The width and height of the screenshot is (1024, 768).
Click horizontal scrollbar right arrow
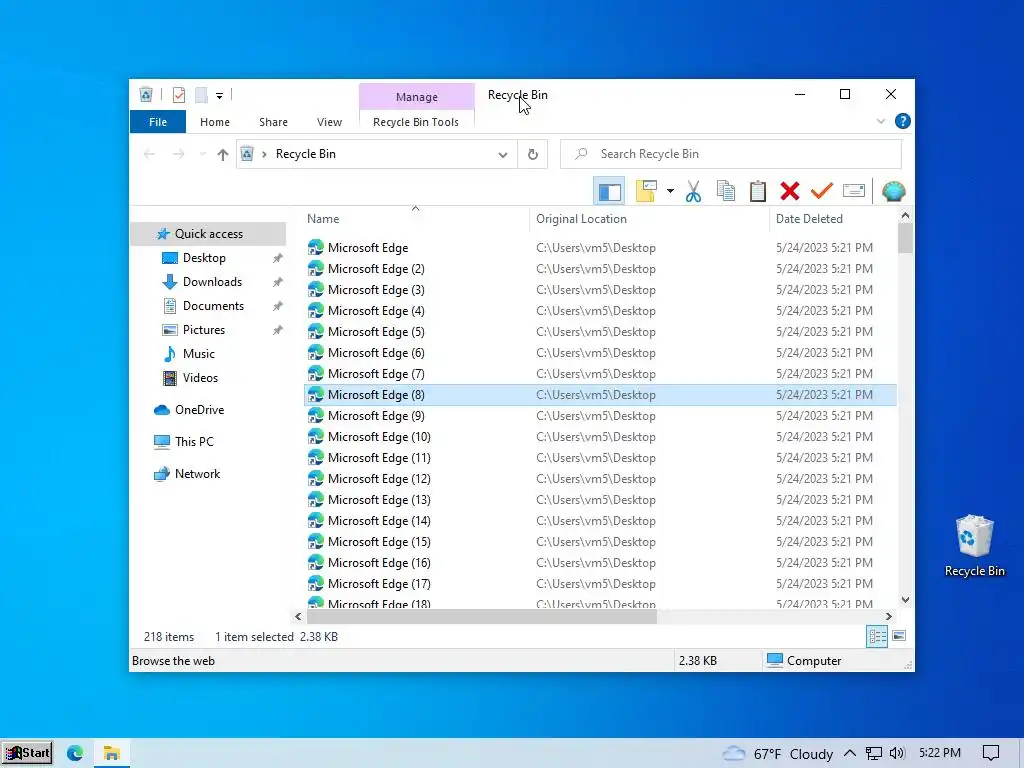pos(889,616)
